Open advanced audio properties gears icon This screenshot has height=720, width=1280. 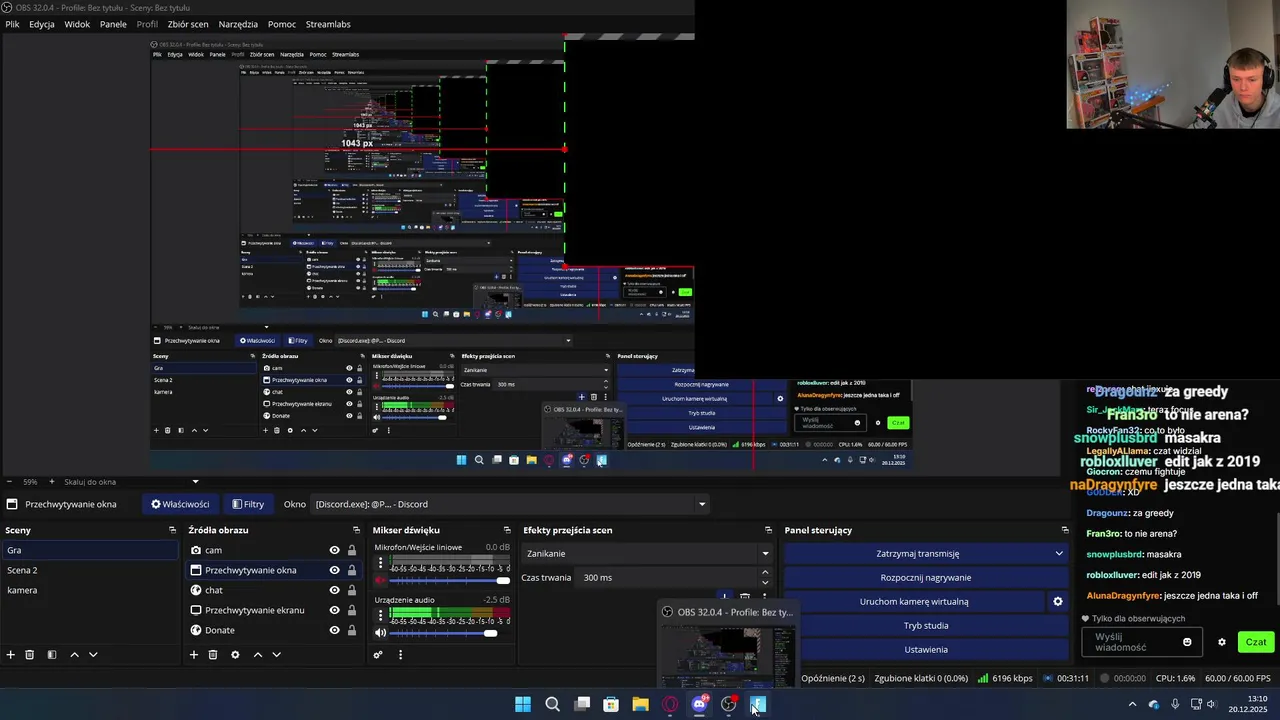378,655
